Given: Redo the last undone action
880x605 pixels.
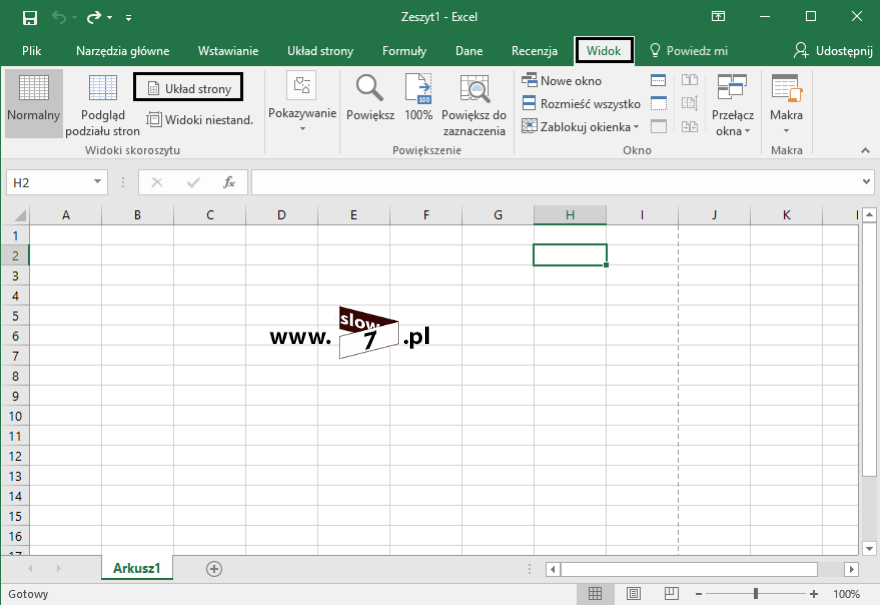Looking at the screenshot, I should pos(93,17).
